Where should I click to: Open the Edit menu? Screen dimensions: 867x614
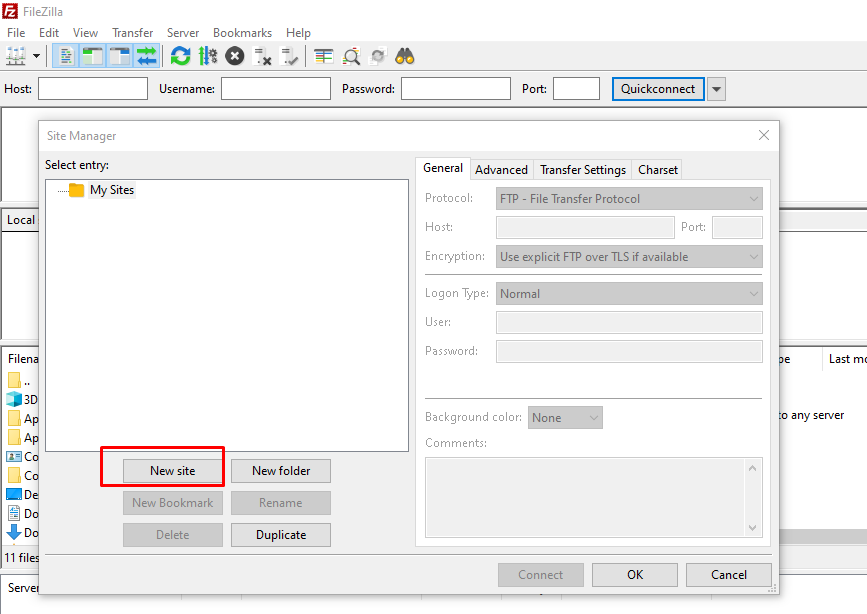coord(49,33)
